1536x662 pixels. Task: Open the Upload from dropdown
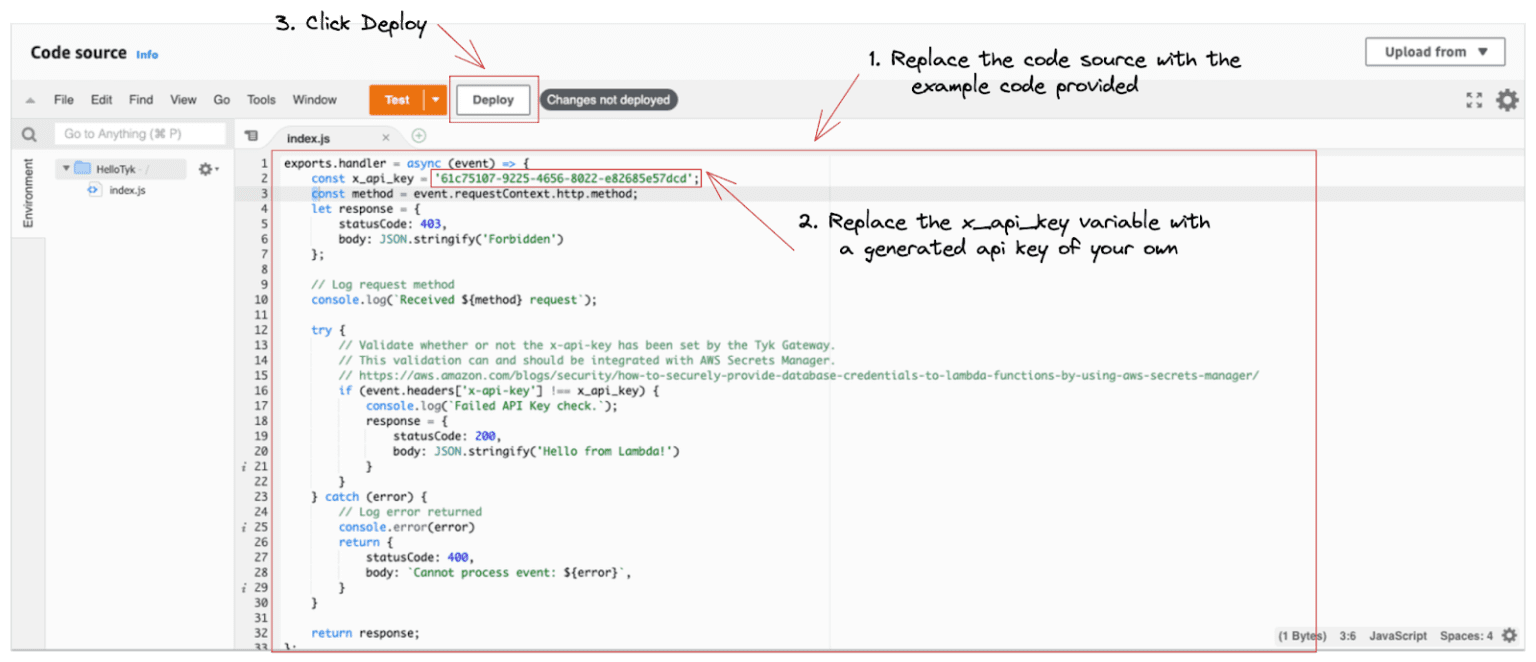pos(1434,51)
